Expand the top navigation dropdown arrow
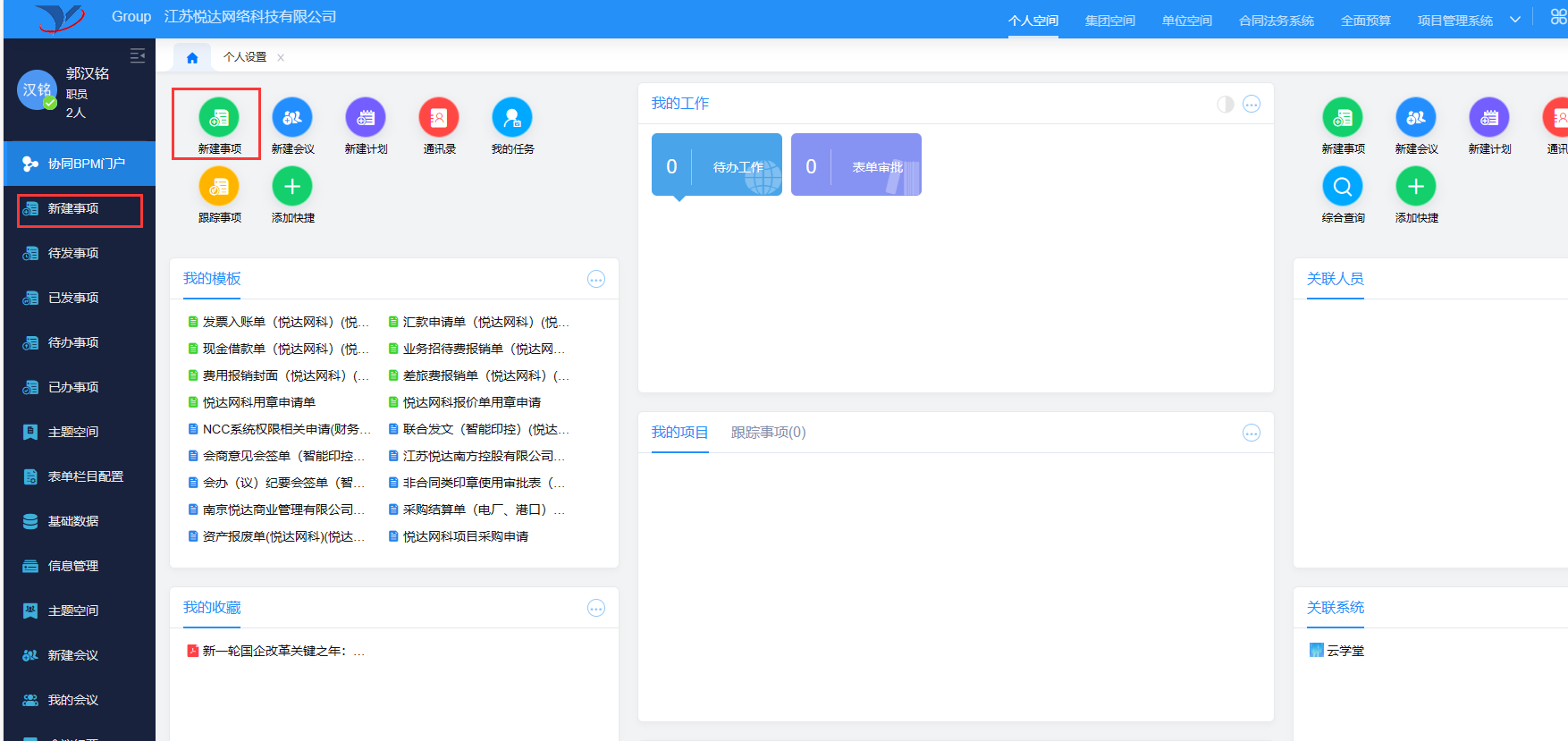 click(x=1515, y=20)
